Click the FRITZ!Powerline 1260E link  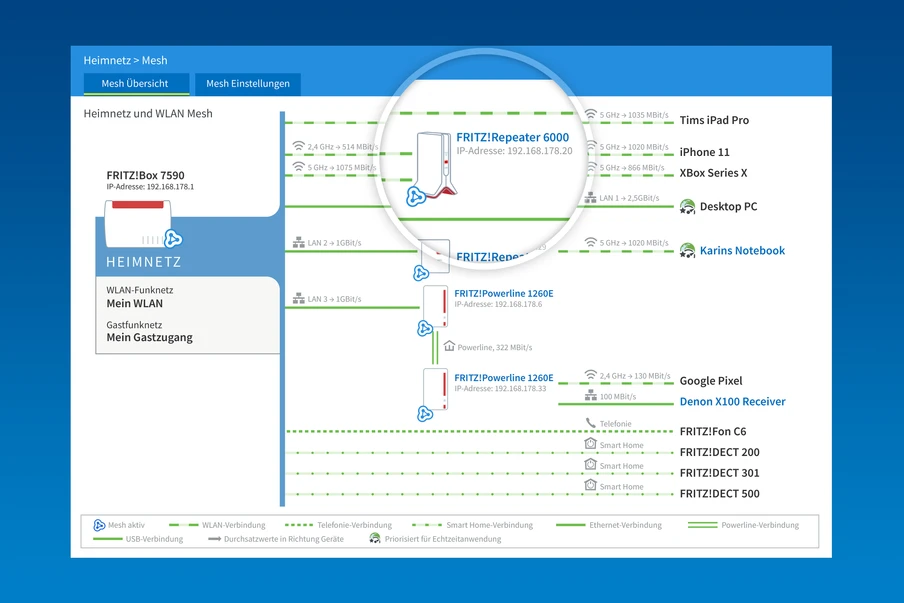[x=502, y=293]
